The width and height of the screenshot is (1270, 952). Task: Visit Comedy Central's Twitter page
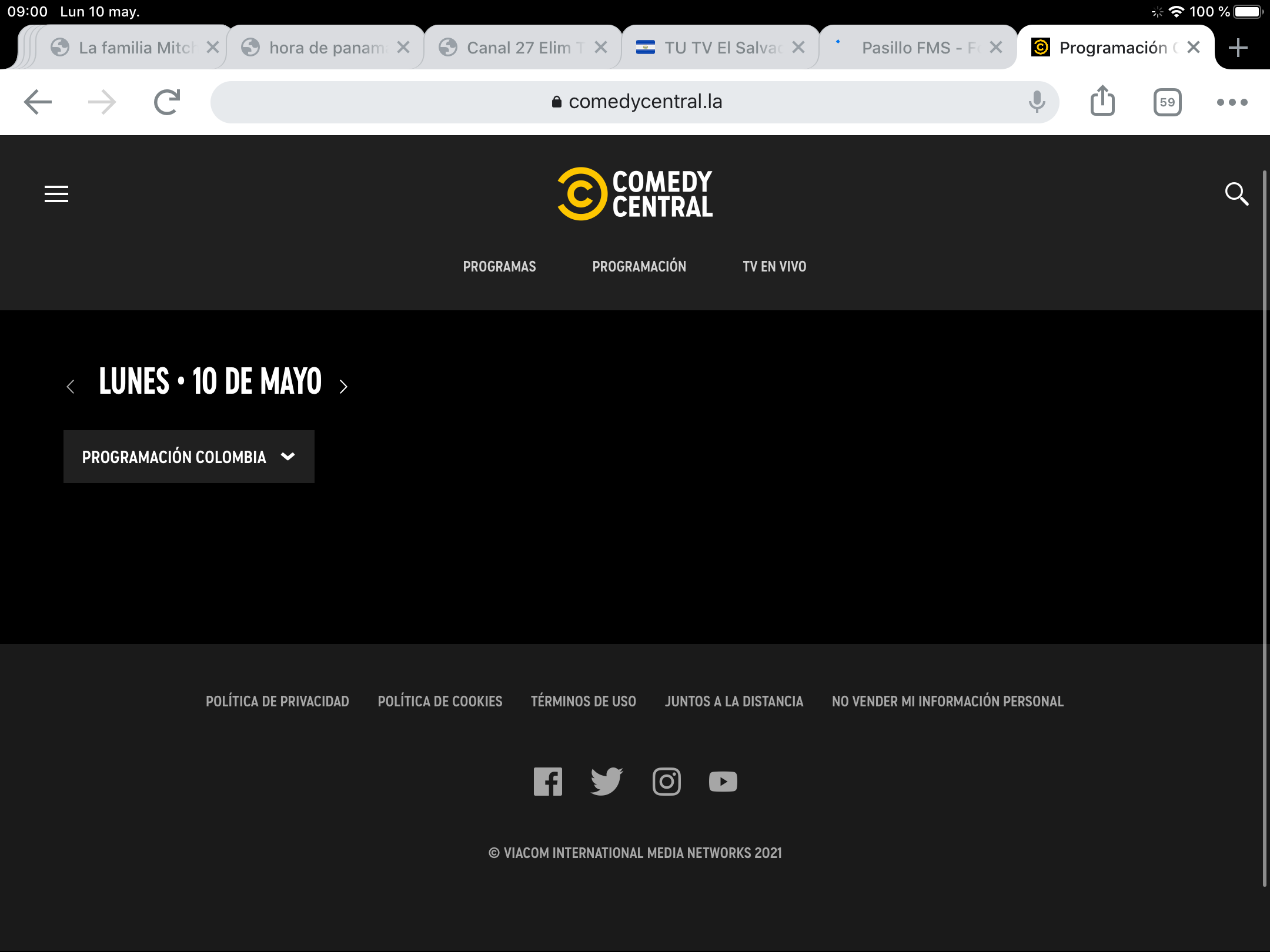[x=607, y=782]
